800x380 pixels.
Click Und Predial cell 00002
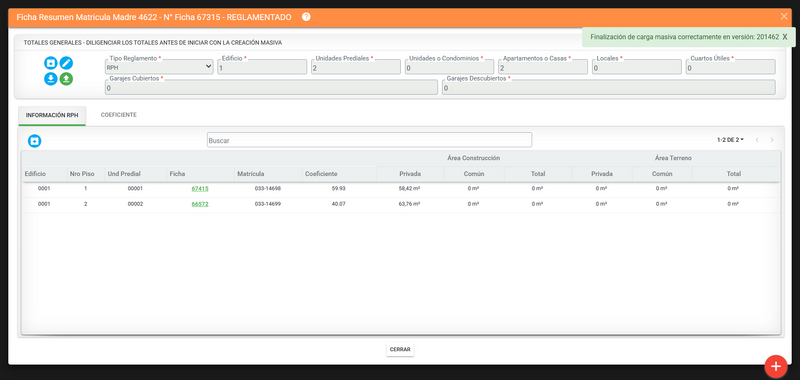pos(135,204)
